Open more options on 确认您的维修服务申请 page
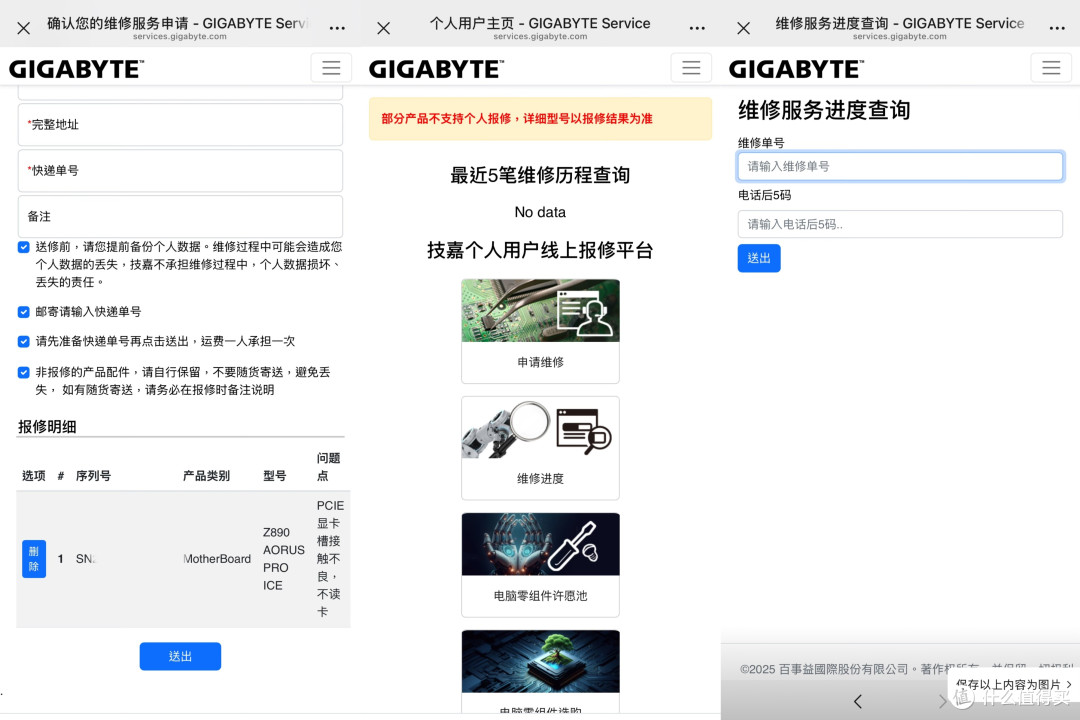Image resolution: width=1080 pixels, height=720 pixels. 337,28
